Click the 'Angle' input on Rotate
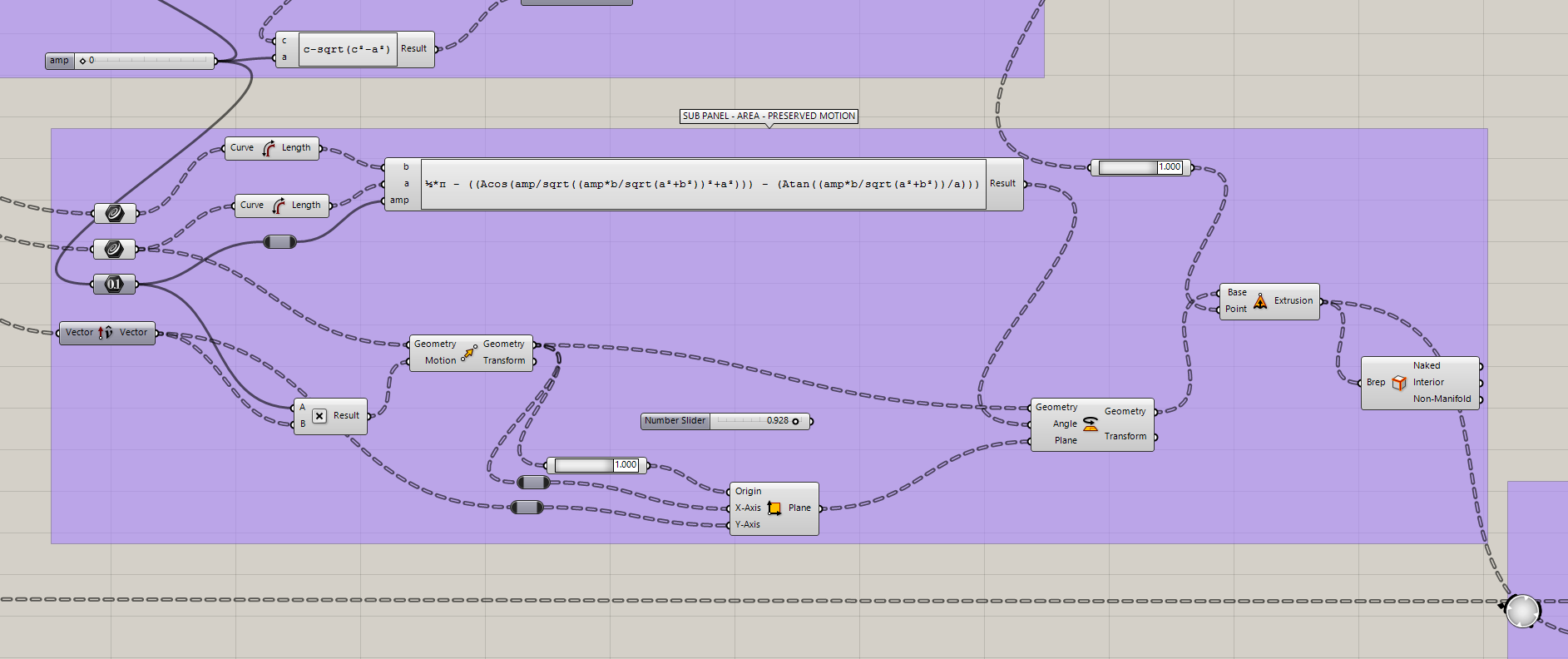Viewport: 1568px width, 659px height. click(x=1065, y=424)
